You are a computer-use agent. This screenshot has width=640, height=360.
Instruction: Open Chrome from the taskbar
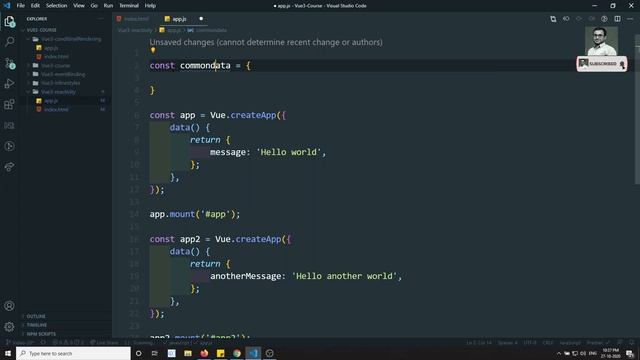[237, 353]
